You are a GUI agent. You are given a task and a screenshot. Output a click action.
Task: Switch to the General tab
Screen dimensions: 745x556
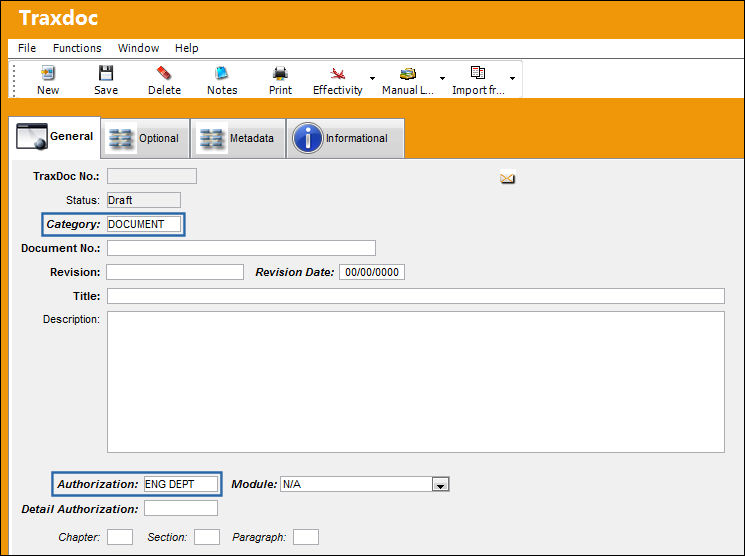click(x=55, y=137)
